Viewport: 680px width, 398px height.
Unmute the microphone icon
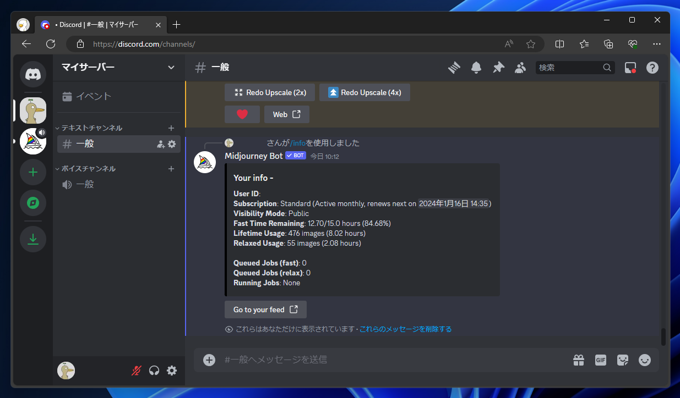136,370
